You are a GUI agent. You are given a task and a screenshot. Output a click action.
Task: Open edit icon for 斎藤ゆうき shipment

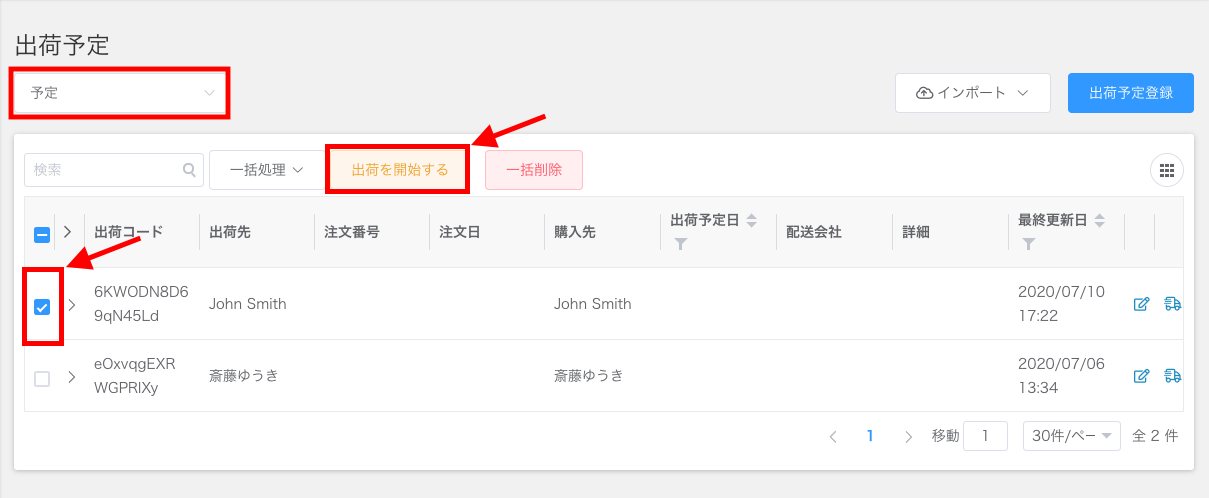1141,376
